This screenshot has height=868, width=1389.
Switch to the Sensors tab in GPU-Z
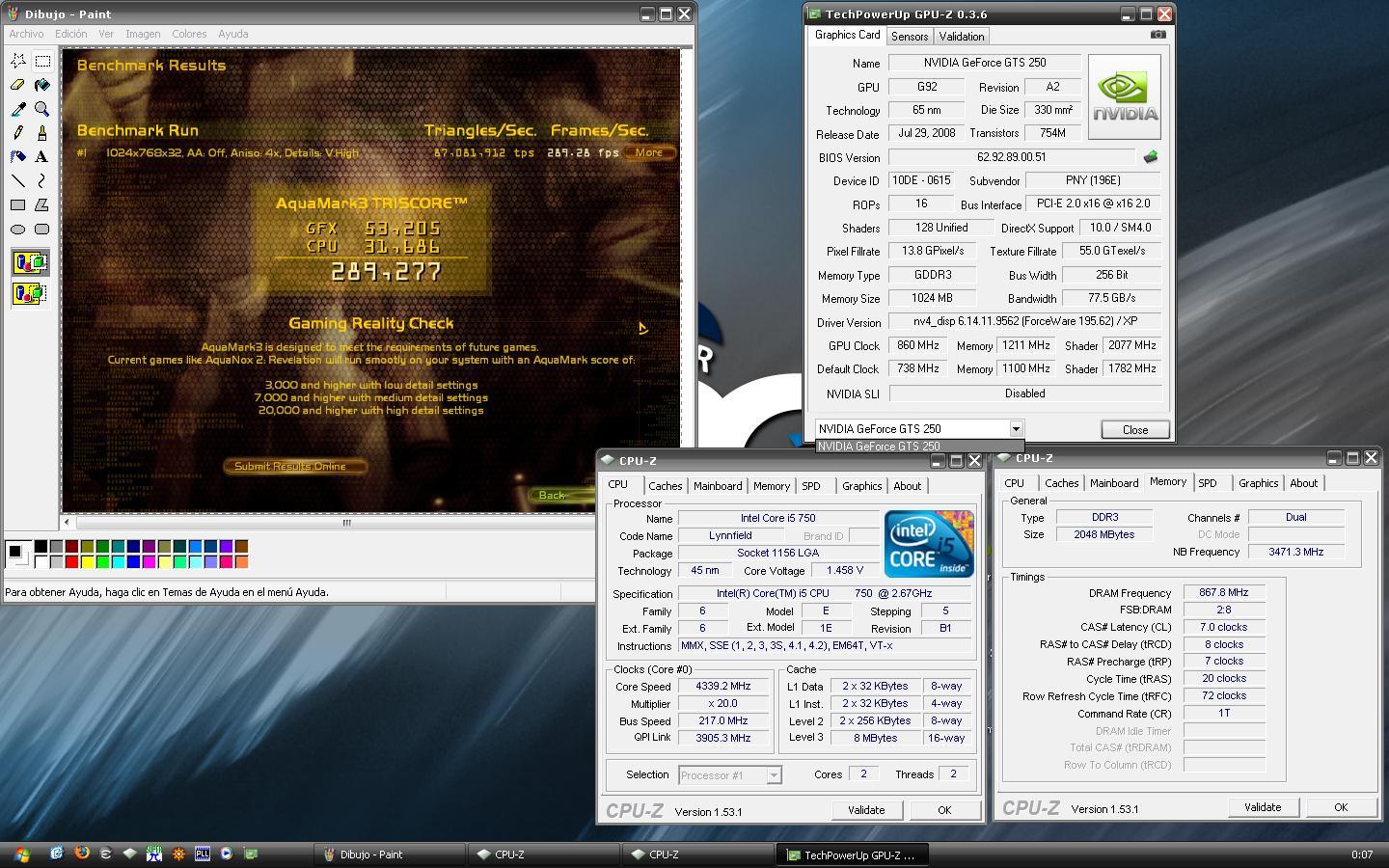[x=910, y=37]
